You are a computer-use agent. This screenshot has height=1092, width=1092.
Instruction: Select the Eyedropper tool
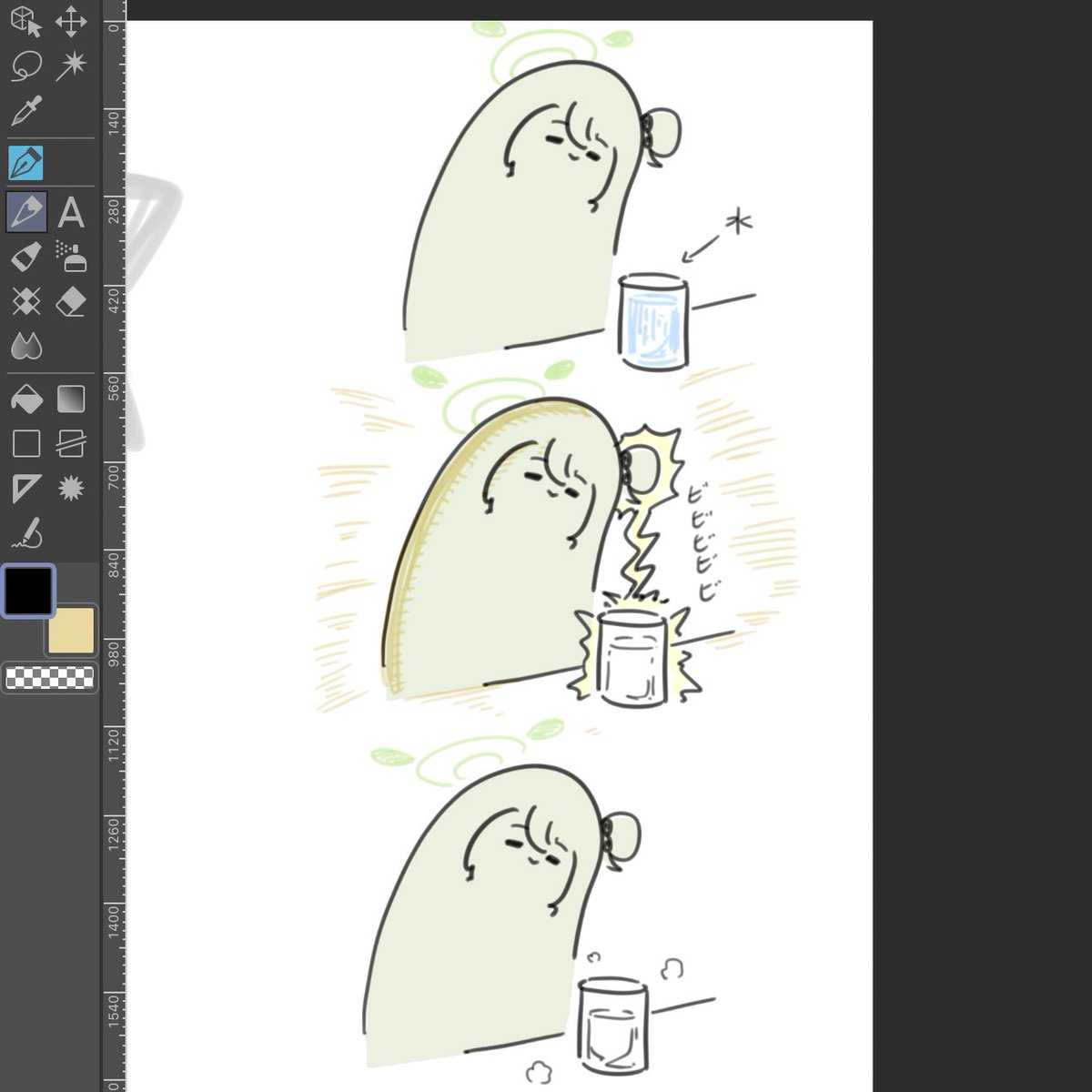click(26, 111)
